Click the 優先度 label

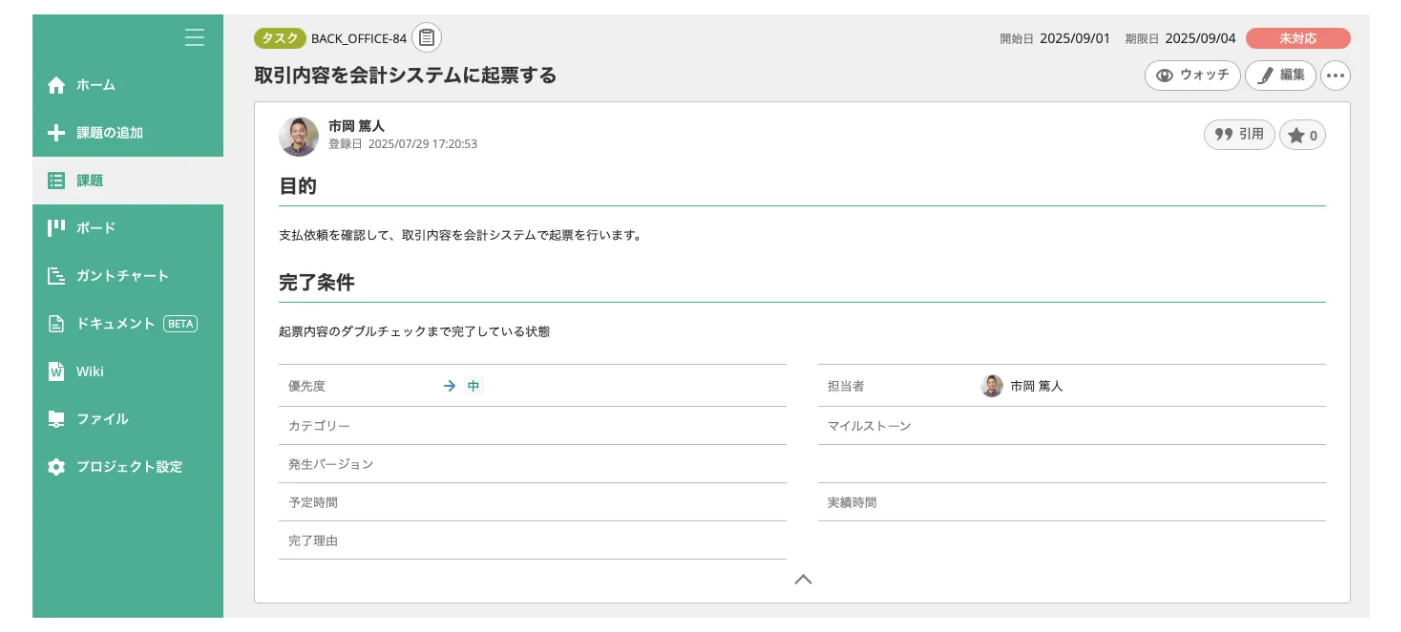coord(307,386)
